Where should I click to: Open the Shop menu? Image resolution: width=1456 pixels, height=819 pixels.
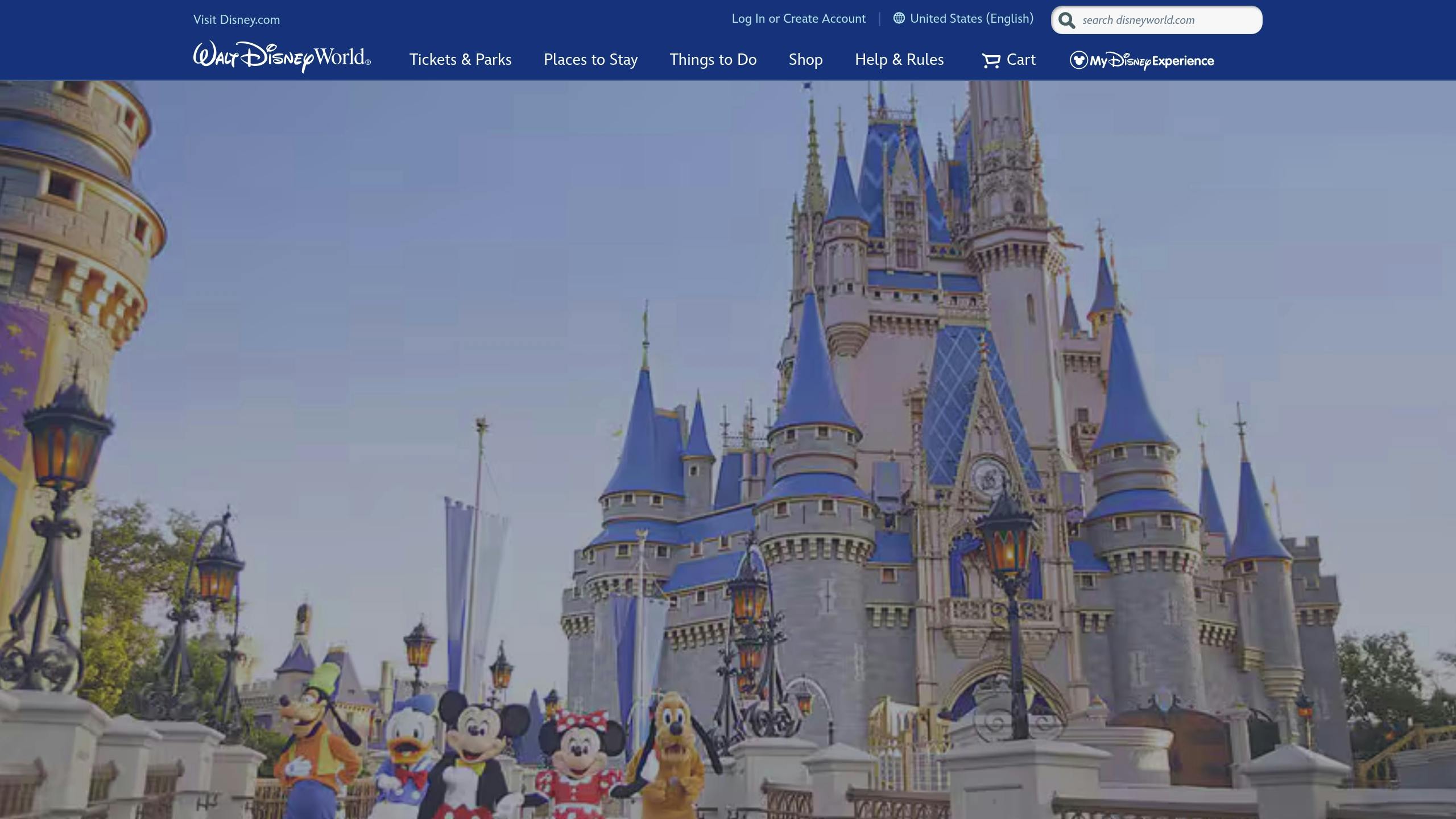(x=805, y=60)
